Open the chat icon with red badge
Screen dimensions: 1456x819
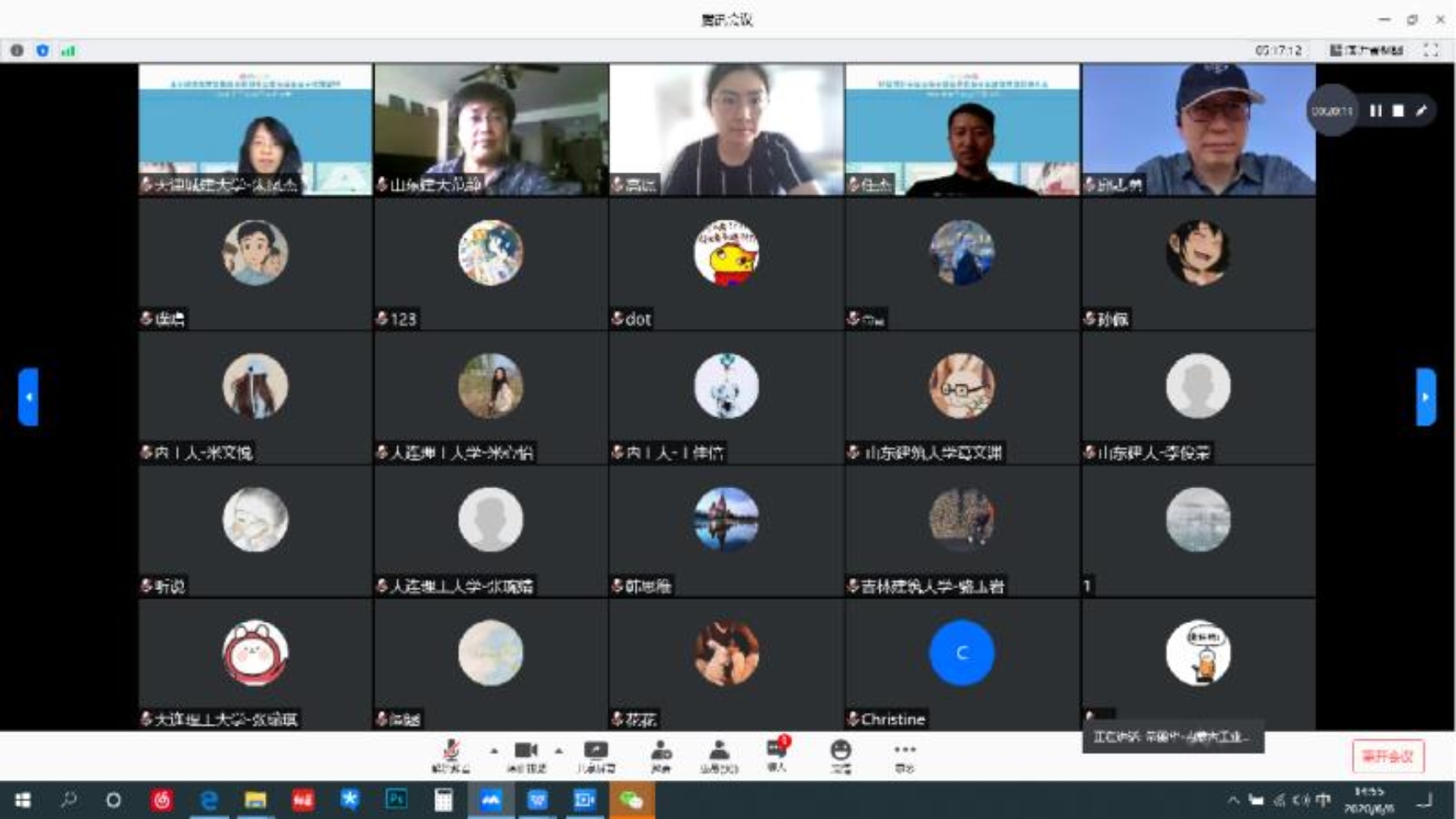click(x=776, y=753)
